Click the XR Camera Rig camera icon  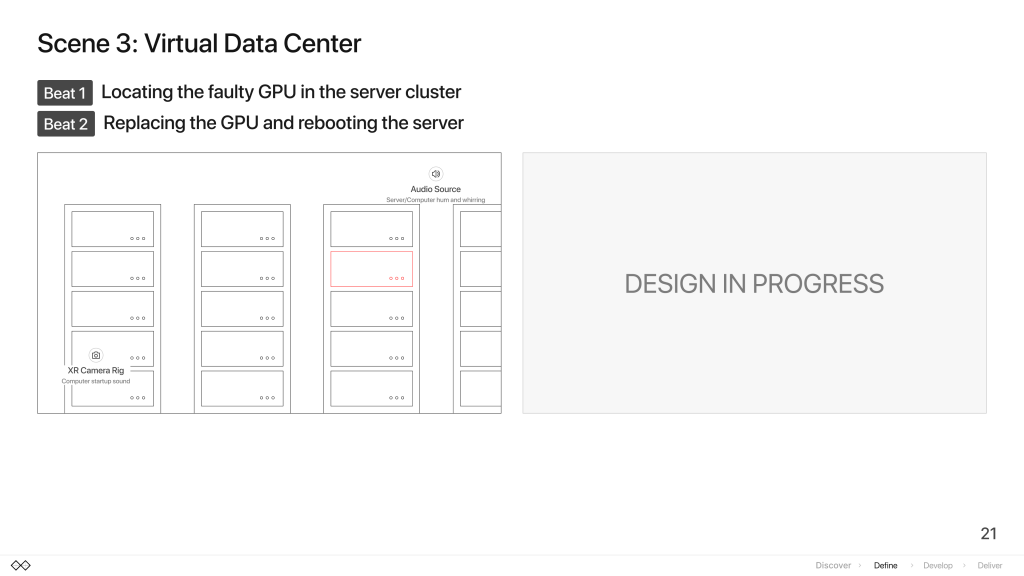[96, 355]
